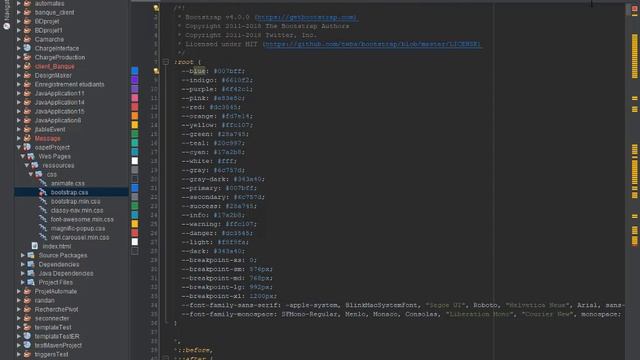The width and height of the screenshot is (640, 360).
Task: Click the red error indicator above the scrollbar
Action: pyautogui.click(x=635, y=9)
